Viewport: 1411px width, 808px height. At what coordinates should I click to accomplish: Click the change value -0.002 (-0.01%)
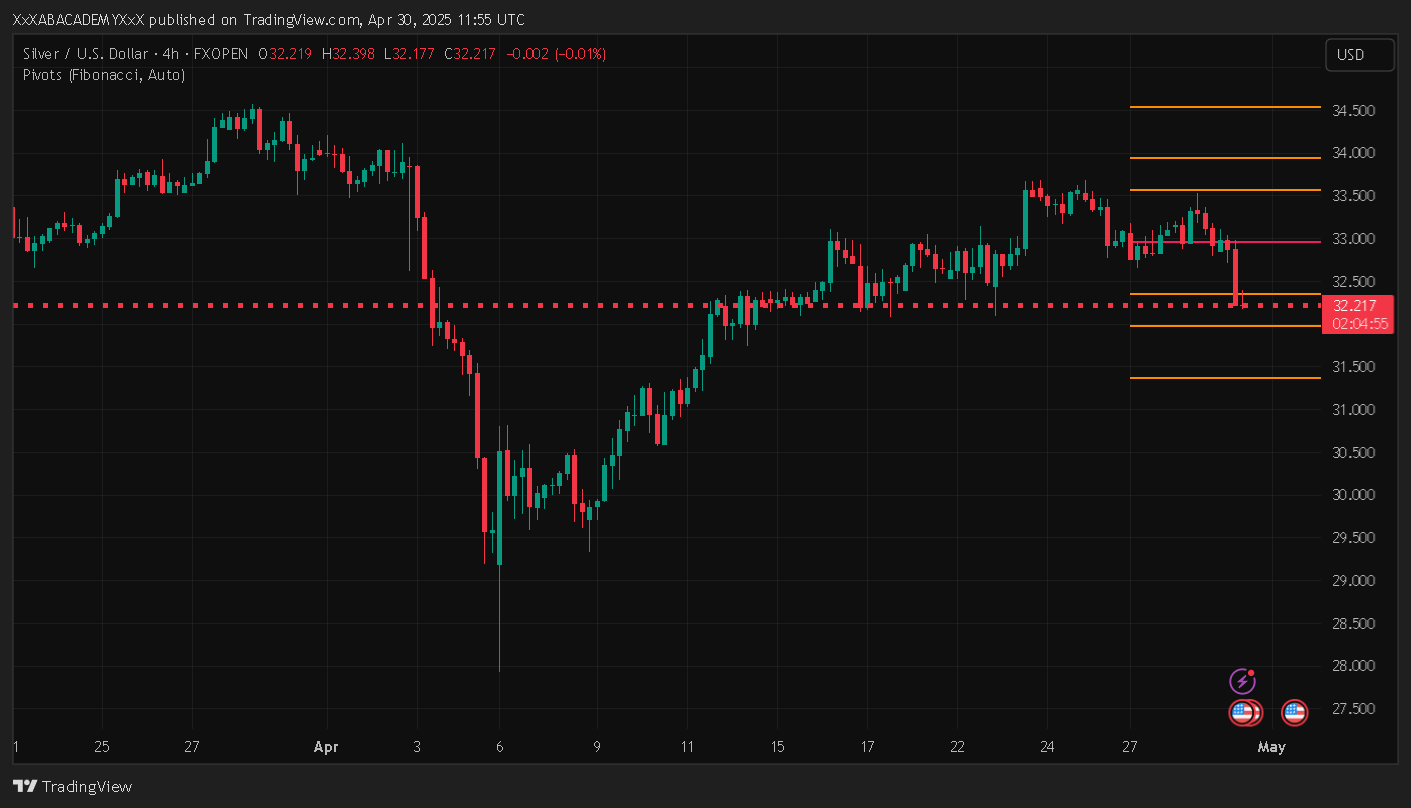click(x=555, y=54)
